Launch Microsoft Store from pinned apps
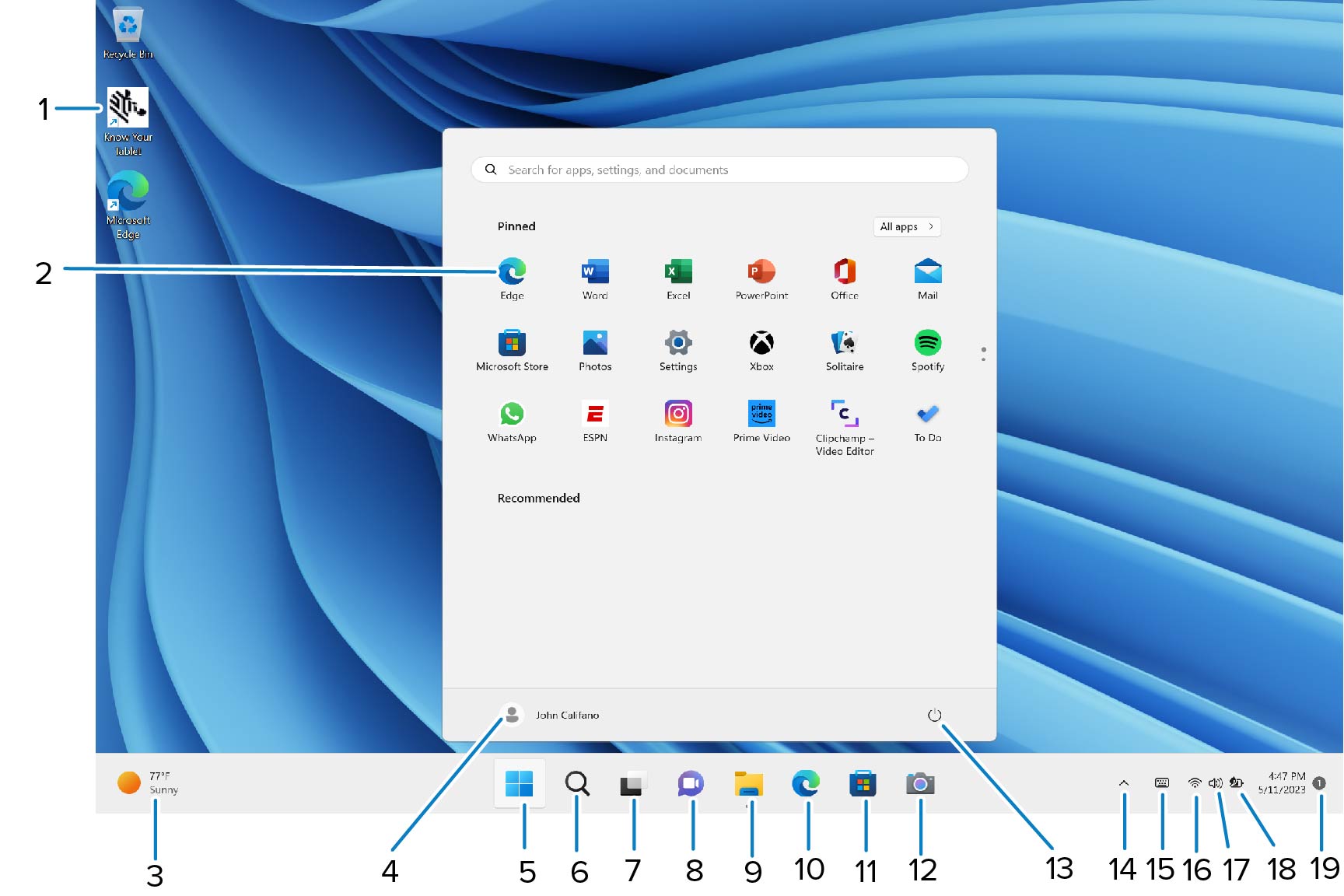The width and height of the screenshot is (1344, 896). [x=512, y=350]
